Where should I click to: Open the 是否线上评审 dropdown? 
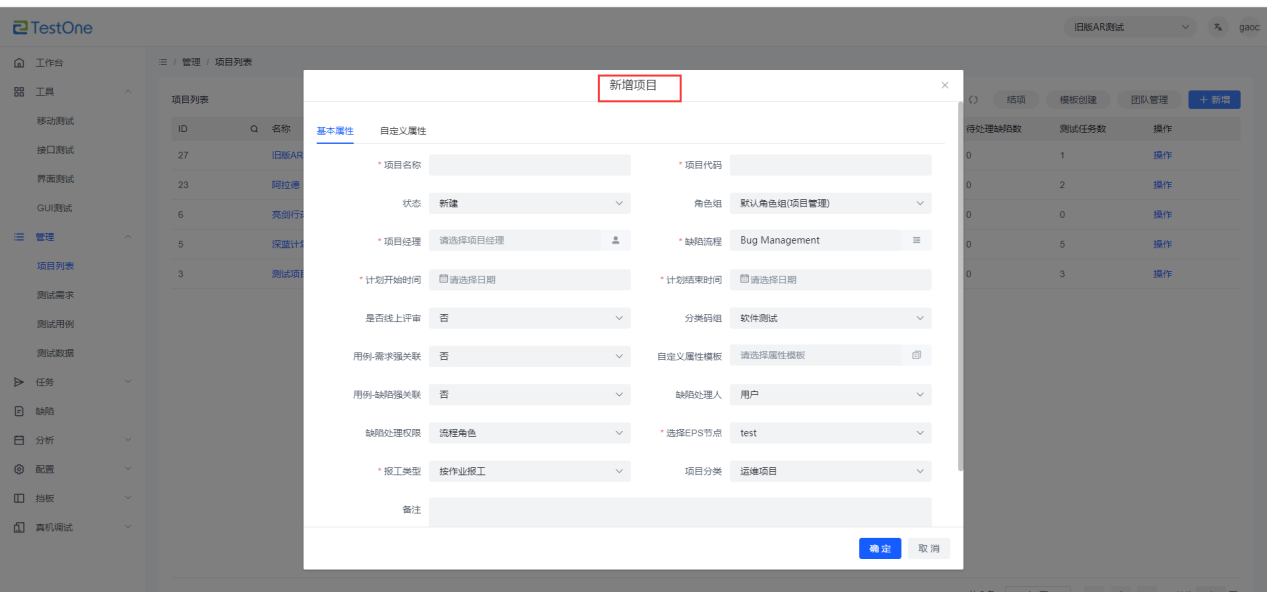(529, 318)
